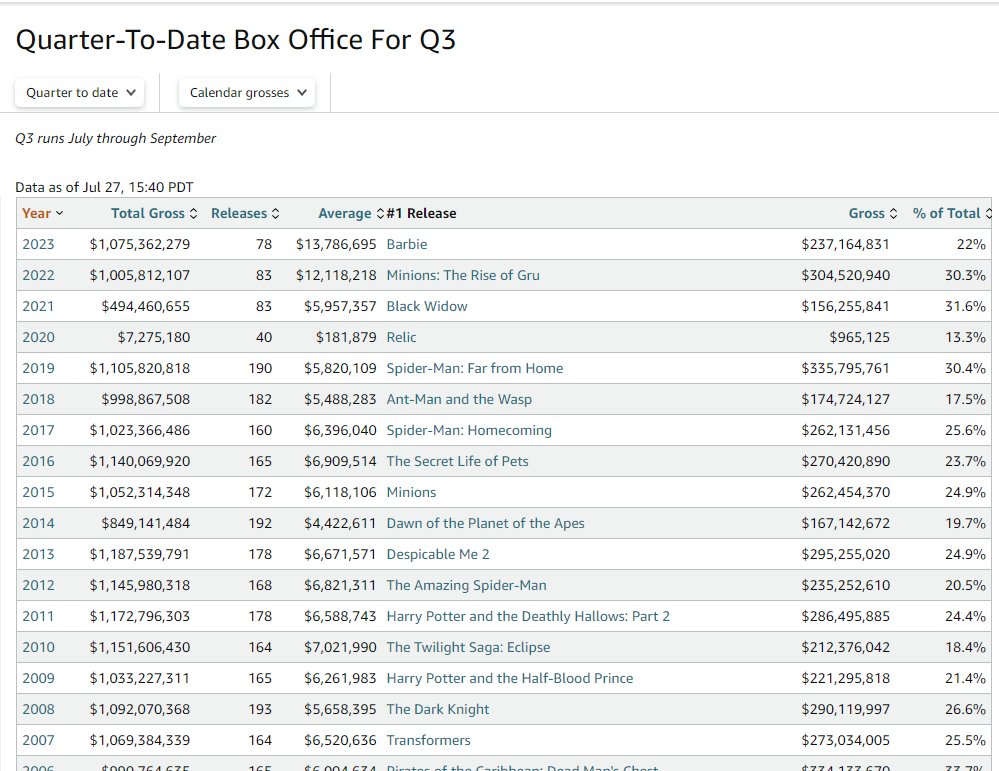The height and width of the screenshot is (771, 999).
Task: Open The Dark Knight link
Action: point(438,710)
